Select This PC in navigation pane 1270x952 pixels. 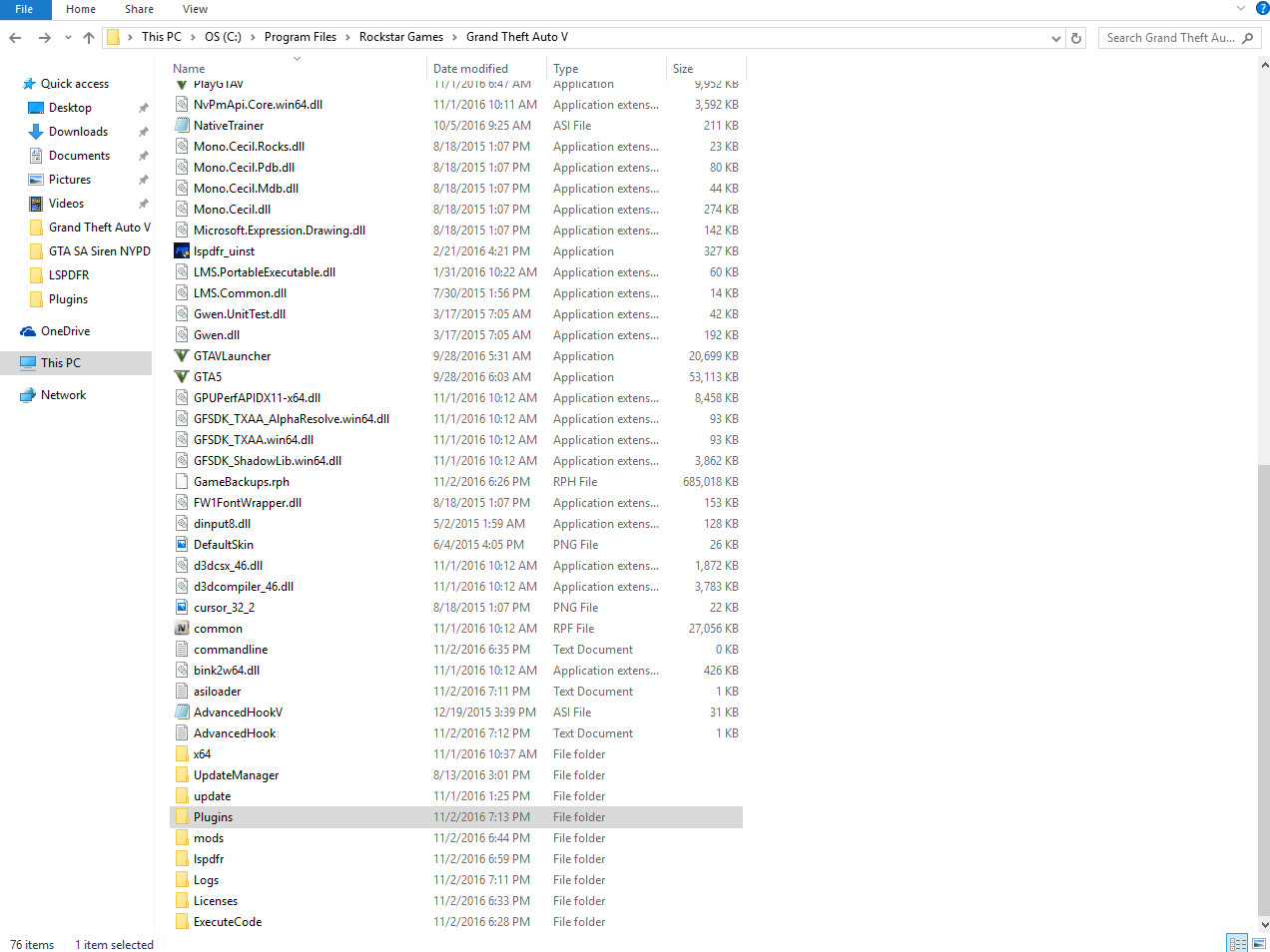(x=76, y=363)
